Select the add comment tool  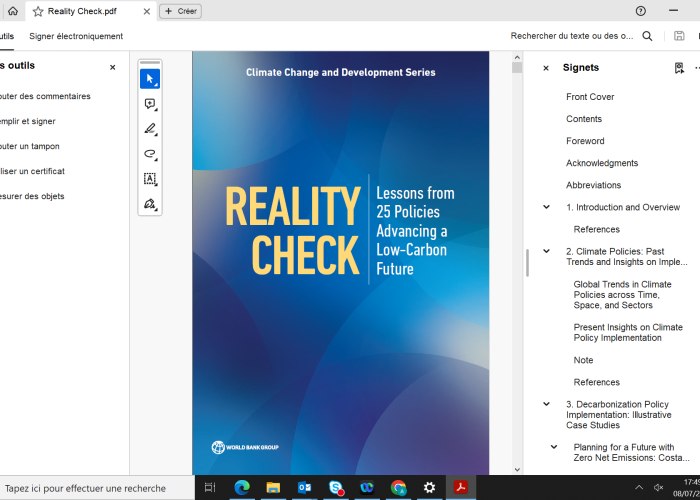150,104
